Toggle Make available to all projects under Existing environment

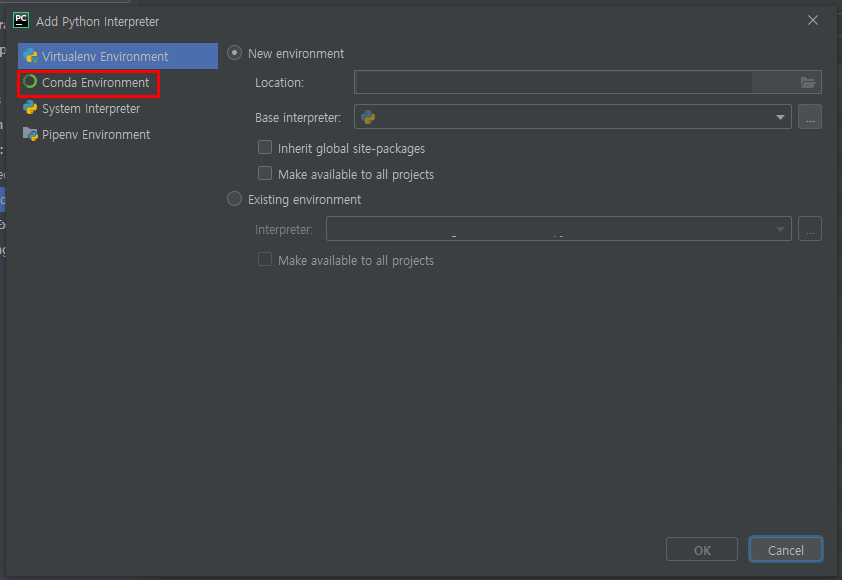(x=265, y=259)
